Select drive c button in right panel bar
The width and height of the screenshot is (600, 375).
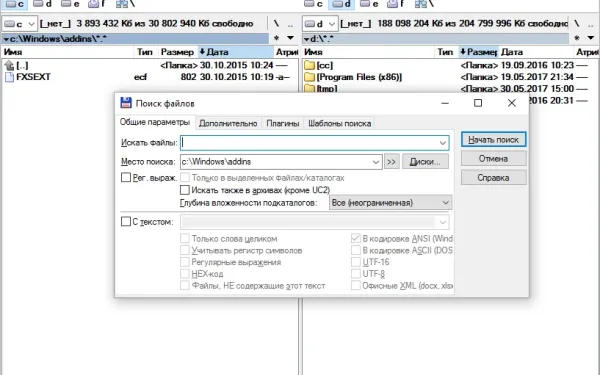point(313,4)
